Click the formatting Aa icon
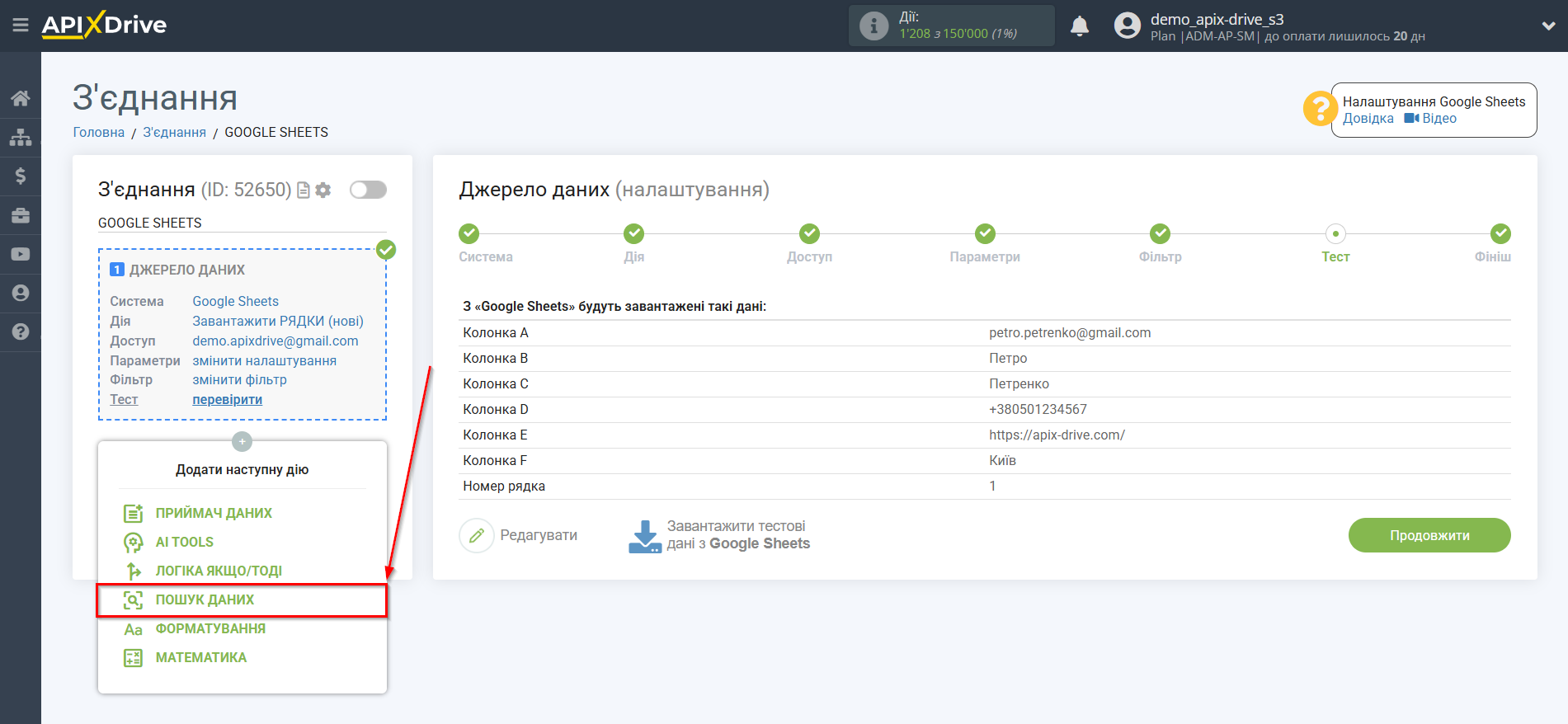Image resolution: width=1568 pixels, height=724 pixels. [x=133, y=629]
